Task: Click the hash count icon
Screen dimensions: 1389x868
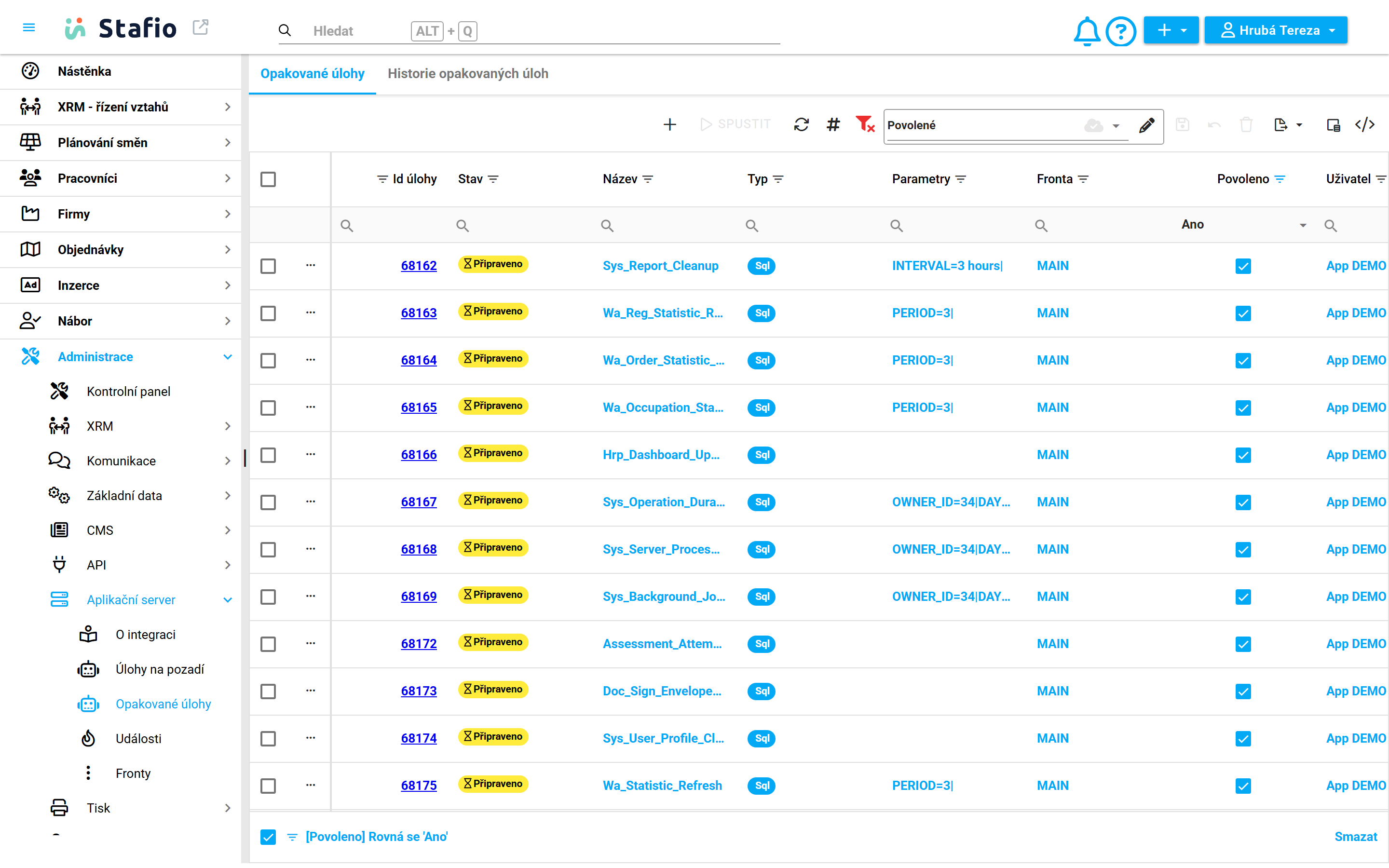Action: (833, 124)
